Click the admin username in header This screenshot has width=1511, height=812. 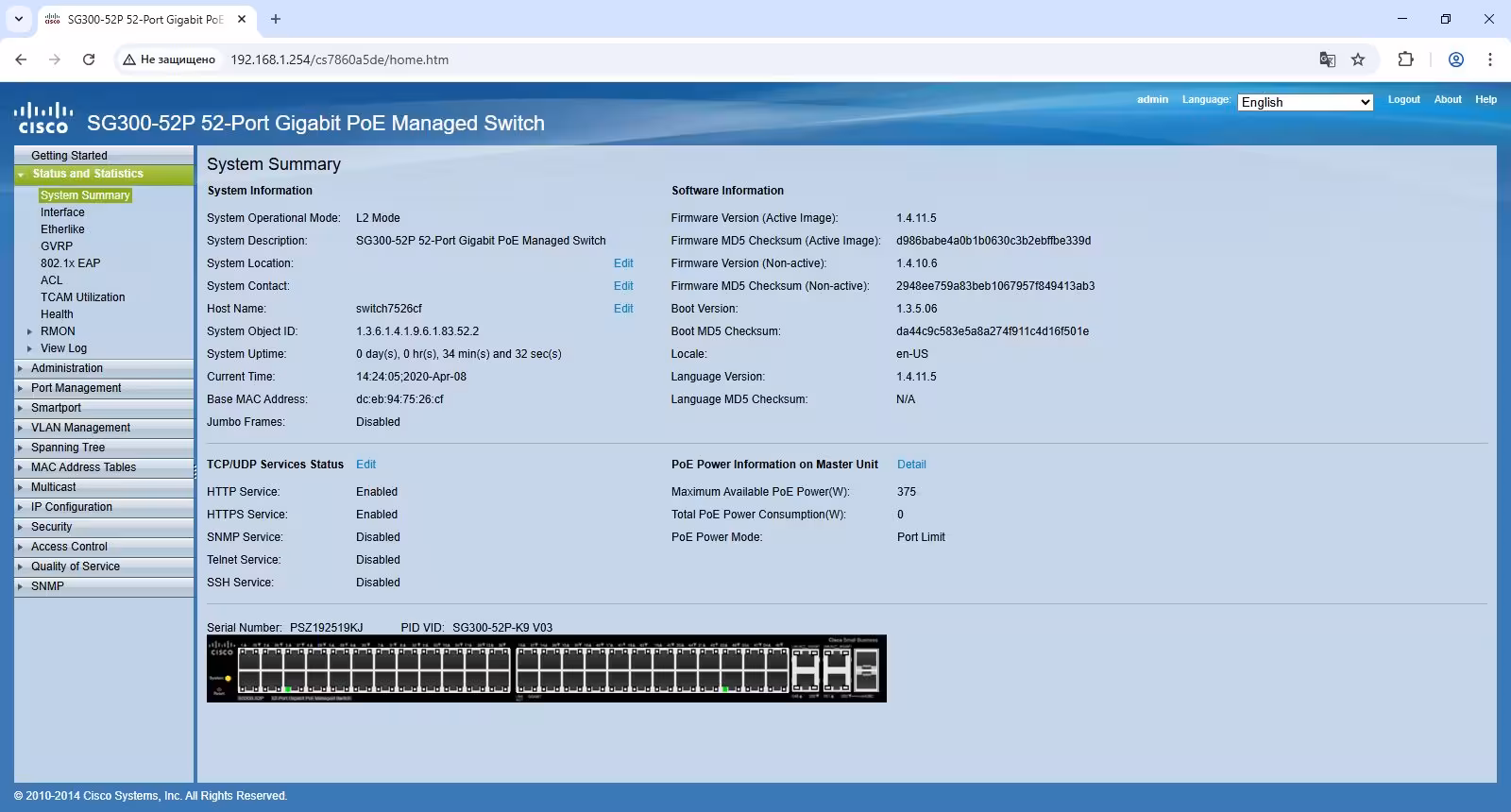pos(1152,99)
